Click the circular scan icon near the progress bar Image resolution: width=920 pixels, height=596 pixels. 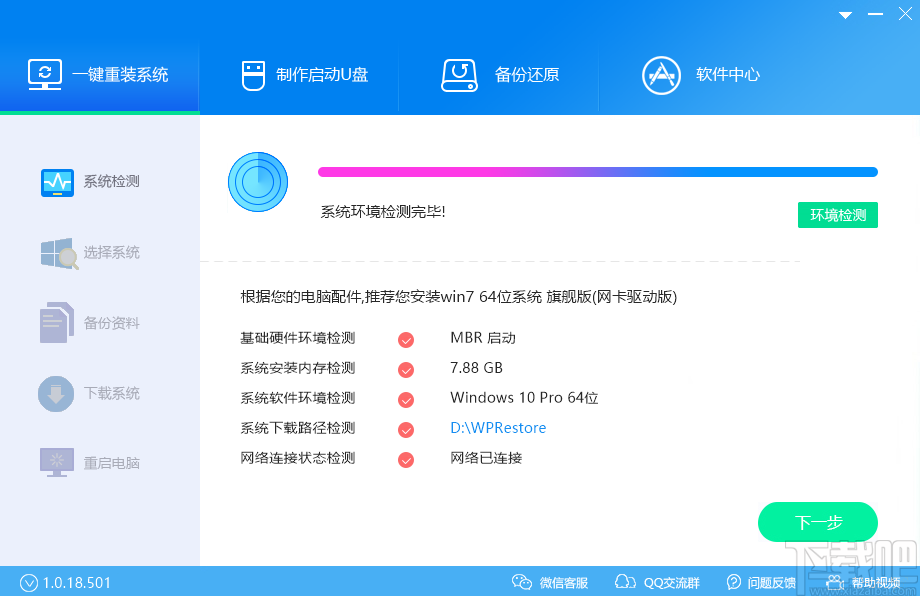pos(258,181)
